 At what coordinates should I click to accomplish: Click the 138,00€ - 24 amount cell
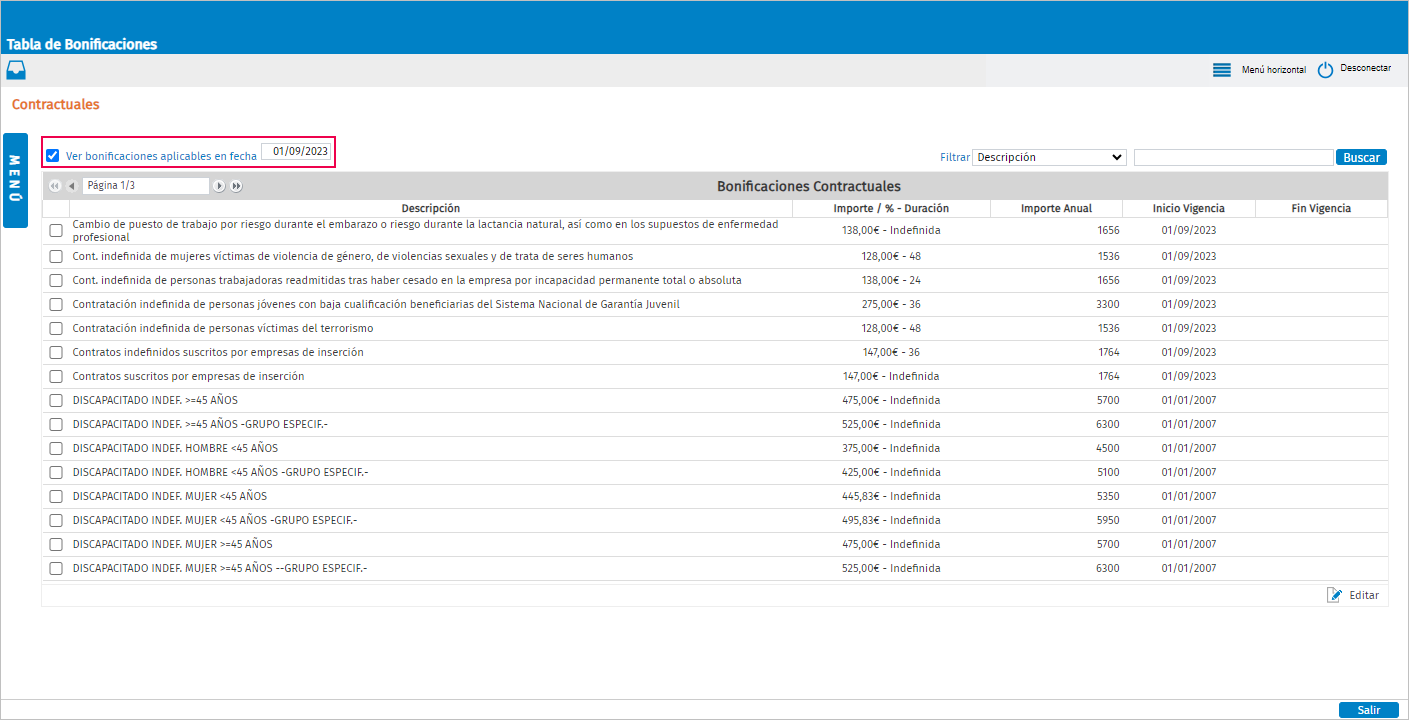891,281
